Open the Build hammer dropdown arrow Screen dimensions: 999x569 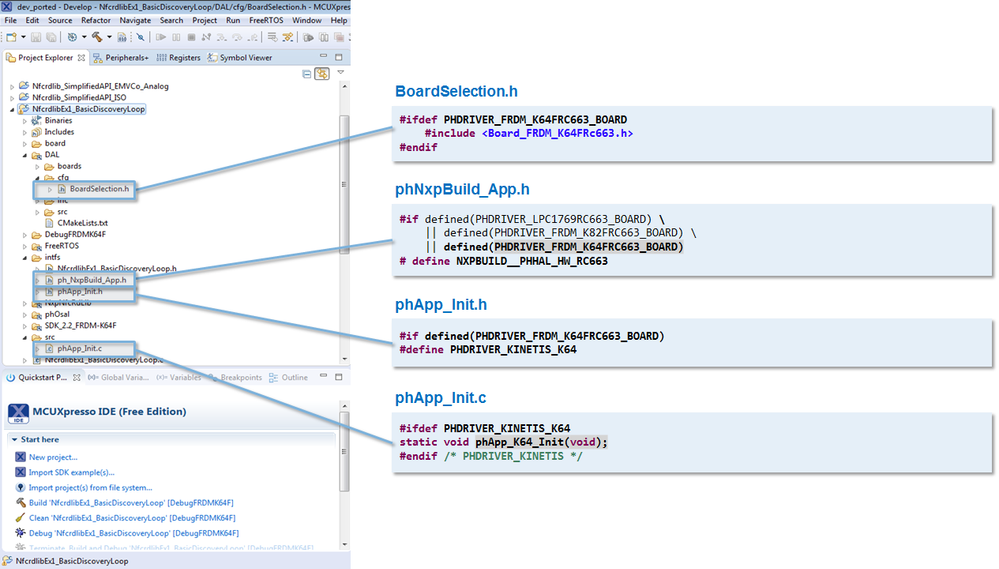(109, 38)
